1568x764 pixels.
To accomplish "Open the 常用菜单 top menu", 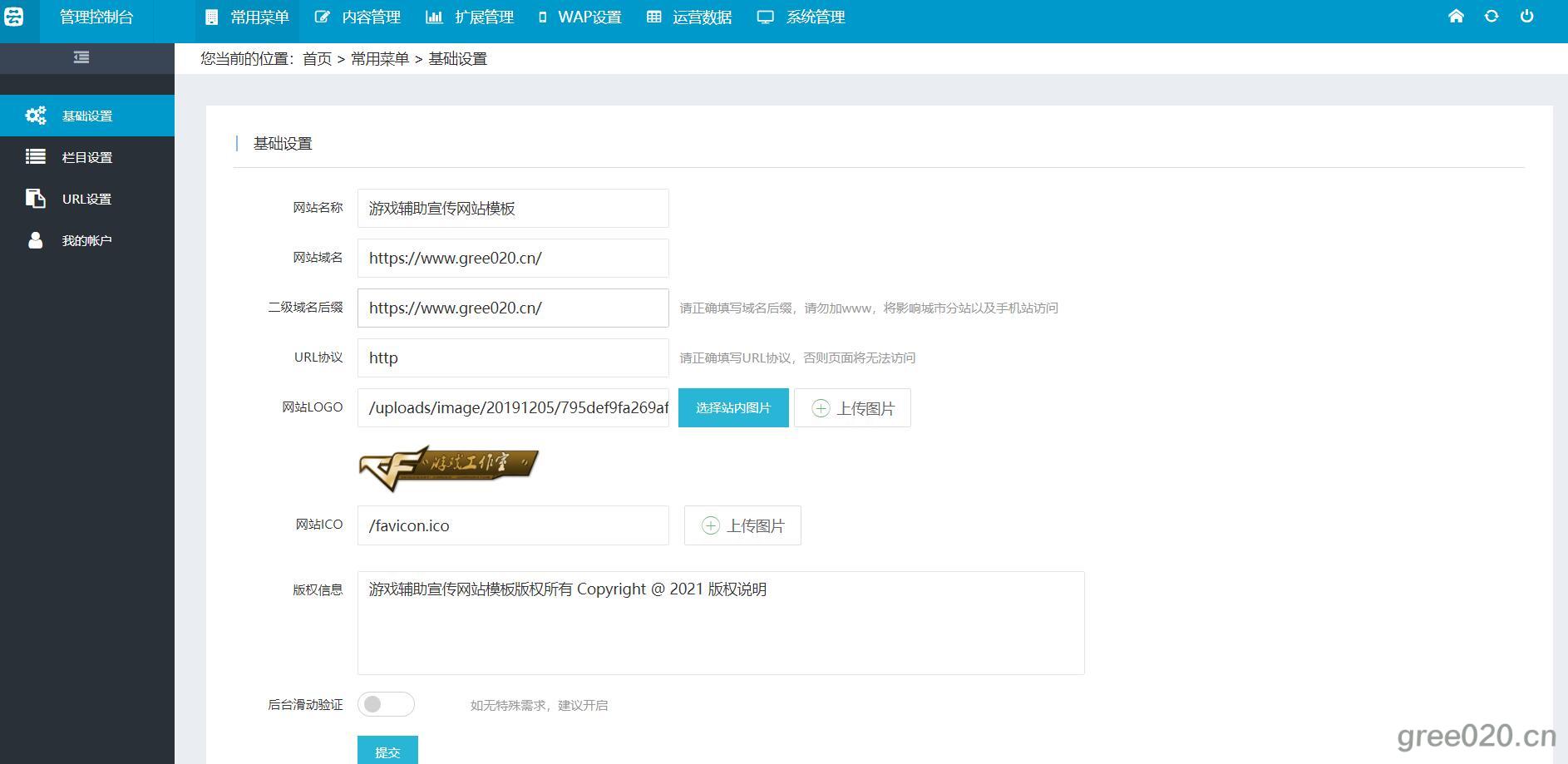I will point(248,17).
